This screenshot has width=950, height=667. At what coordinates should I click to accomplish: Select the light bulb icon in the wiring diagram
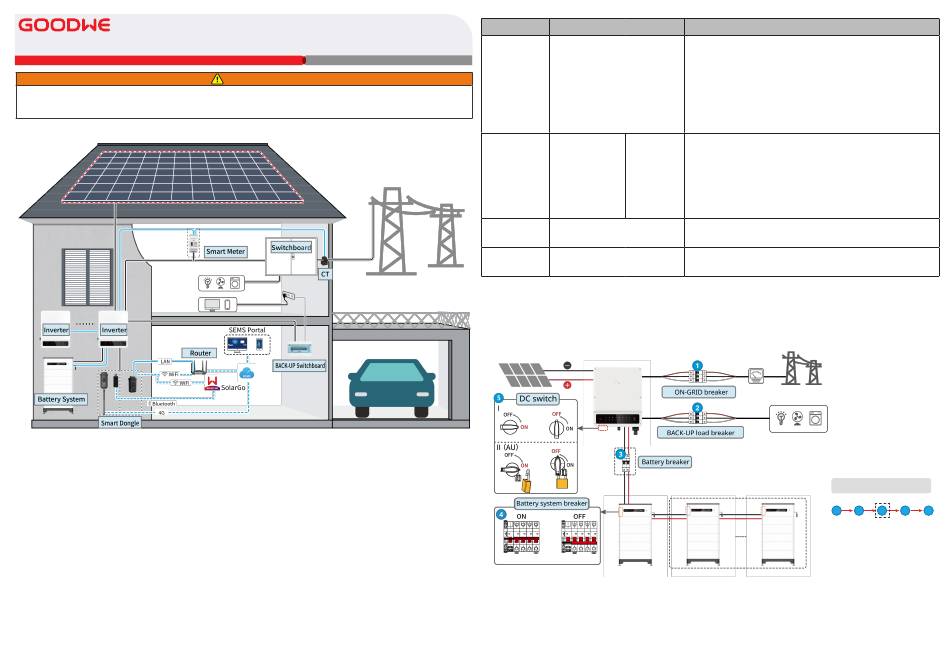(x=781, y=418)
